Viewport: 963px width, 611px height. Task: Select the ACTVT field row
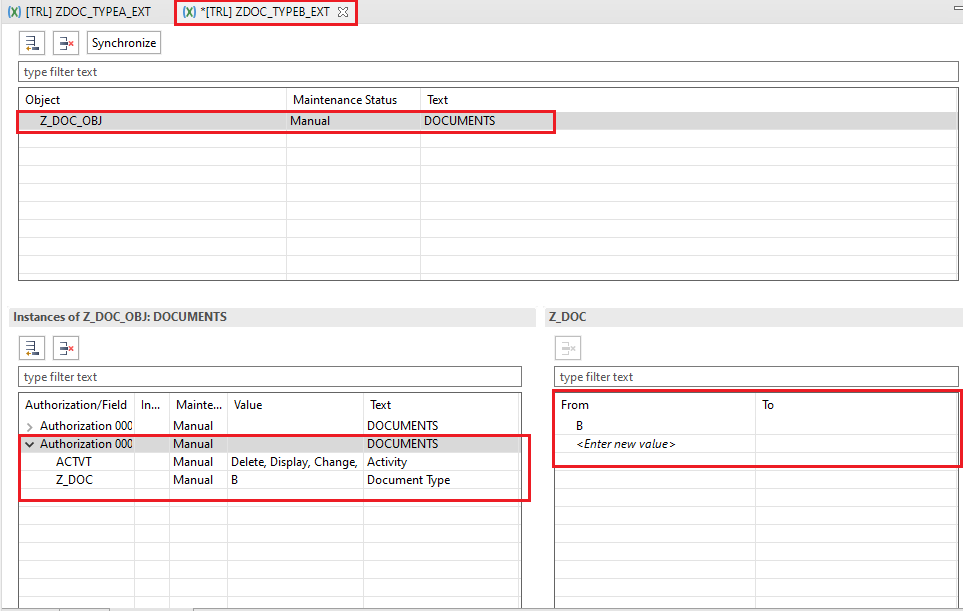click(70, 462)
